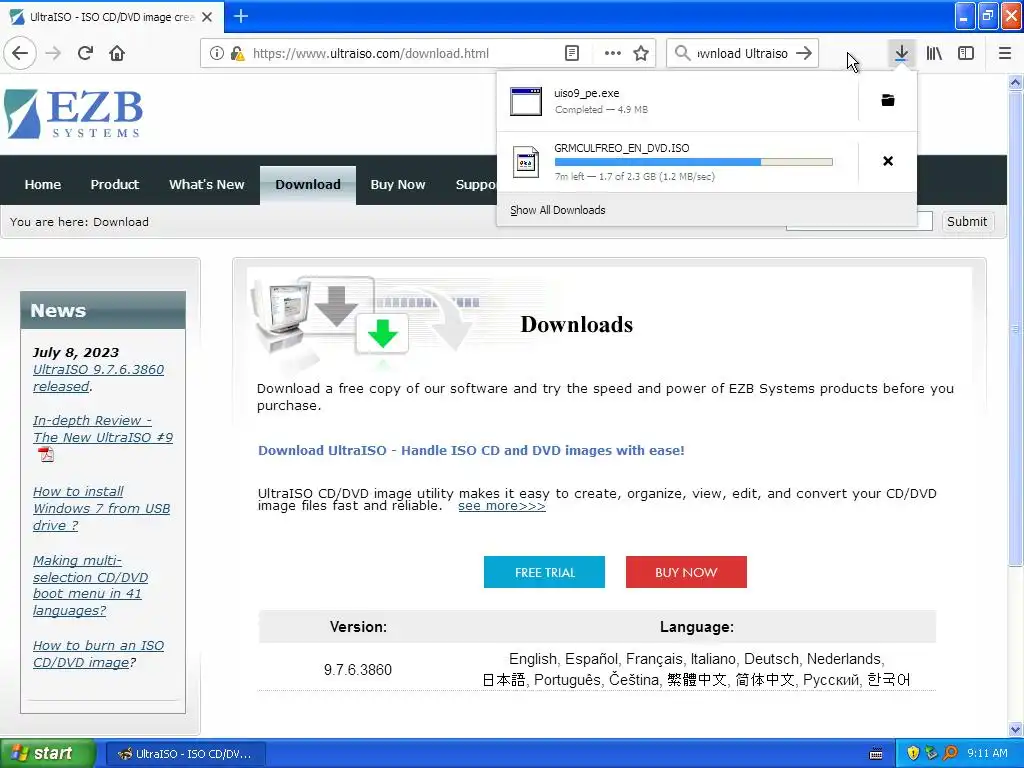
Task: Open the Library toolbar icon
Action: [934, 53]
